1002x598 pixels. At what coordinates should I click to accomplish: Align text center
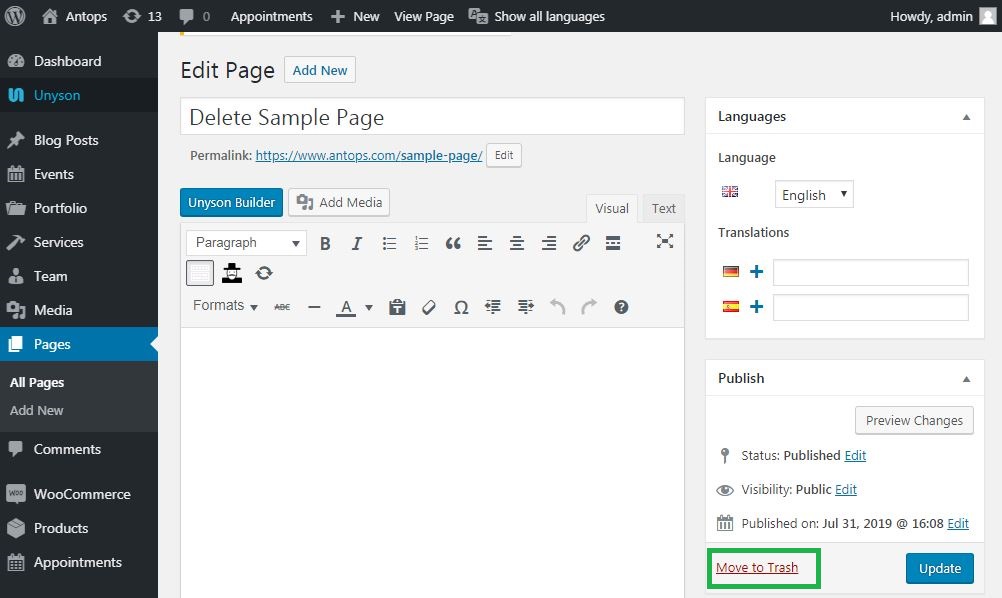tap(517, 243)
